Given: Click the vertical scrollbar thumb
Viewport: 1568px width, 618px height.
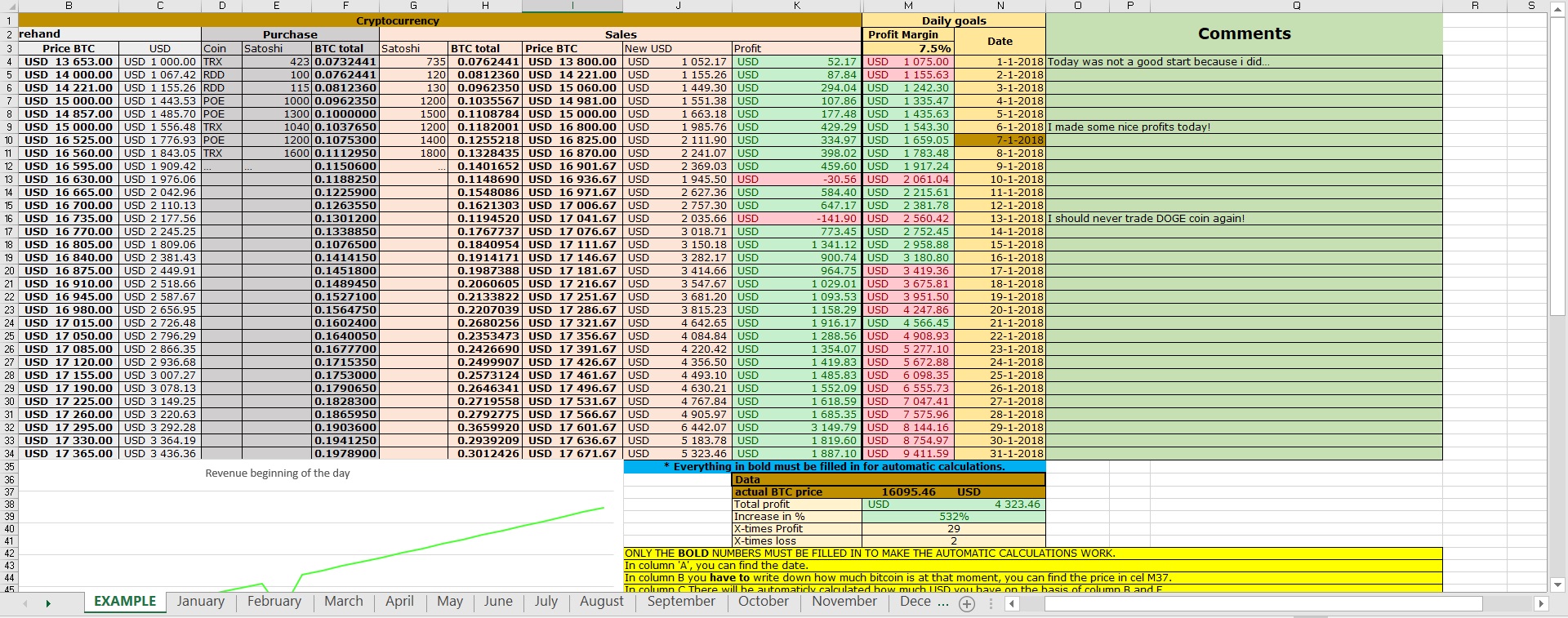Looking at the screenshot, I should tap(1557, 163).
